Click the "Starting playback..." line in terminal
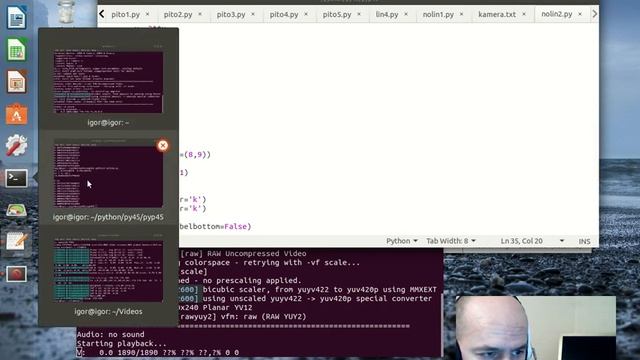The height and width of the screenshot is (360, 640). coord(121,343)
